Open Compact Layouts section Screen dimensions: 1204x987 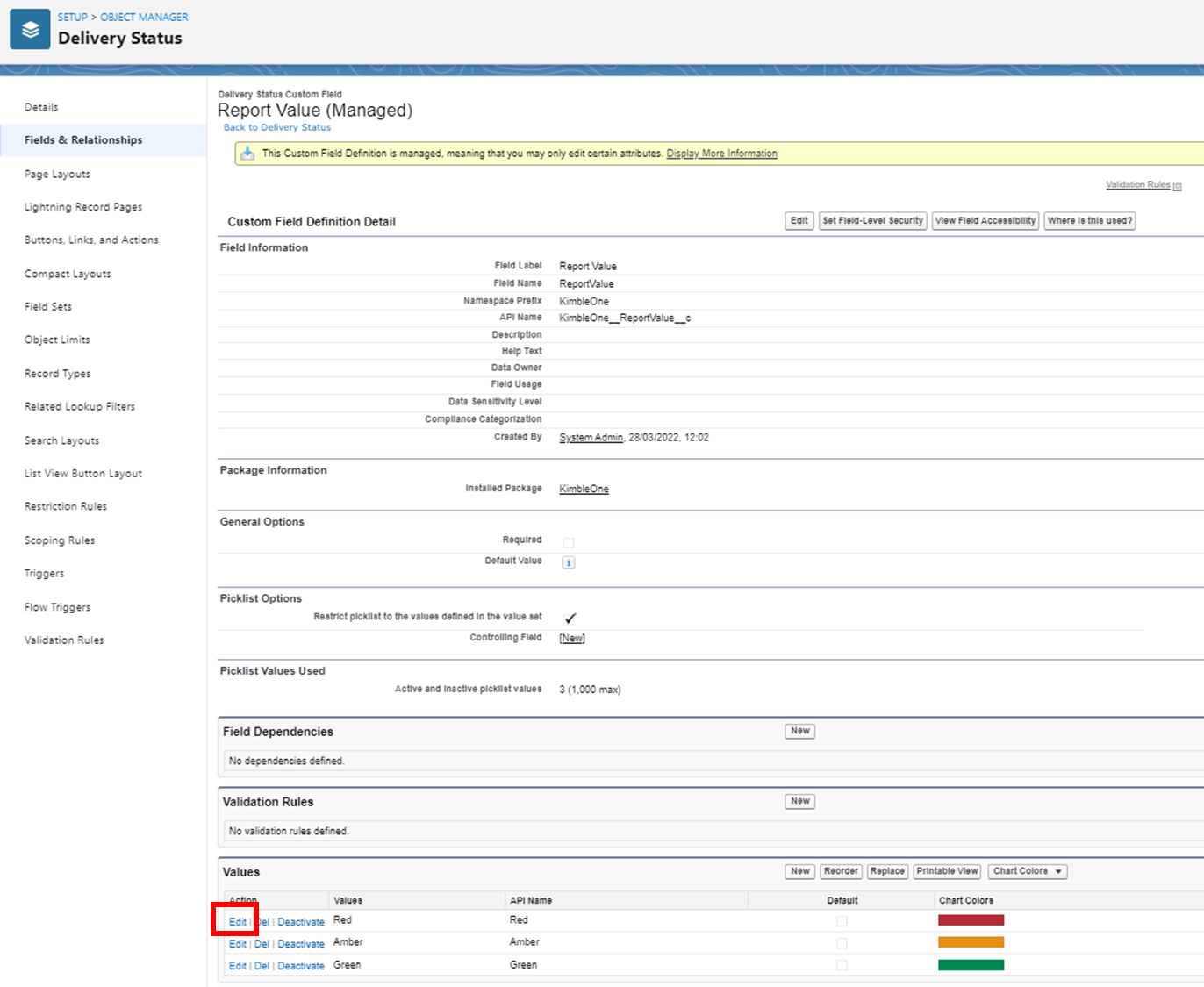[68, 274]
